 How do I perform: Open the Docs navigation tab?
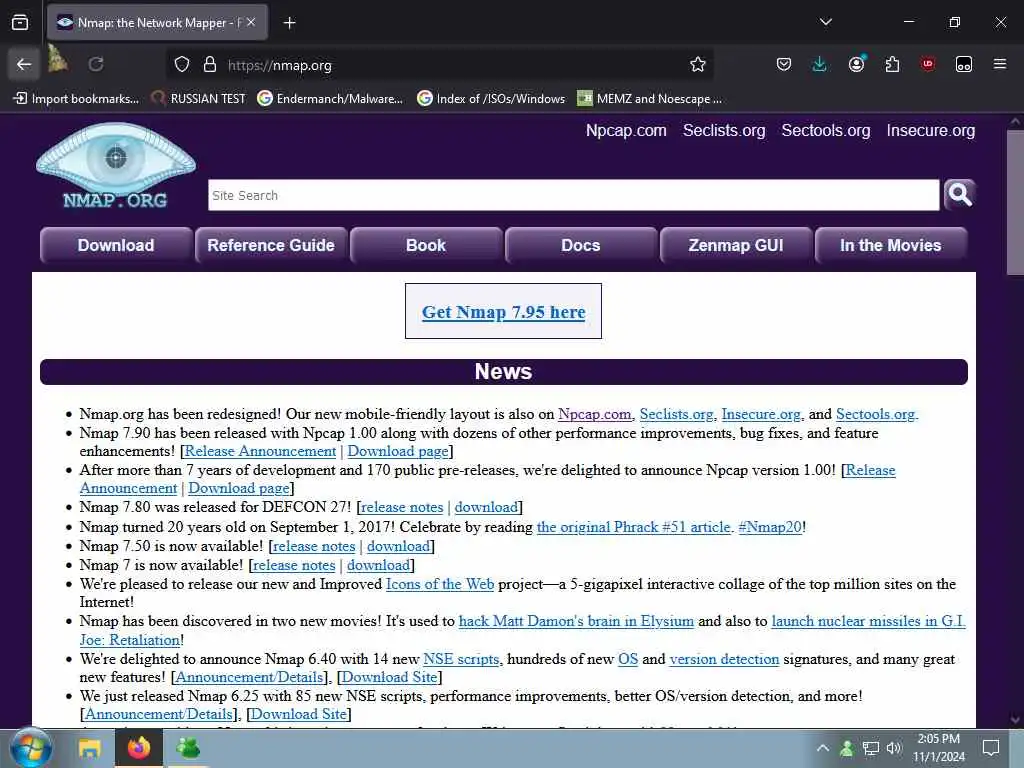tap(581, 246)
